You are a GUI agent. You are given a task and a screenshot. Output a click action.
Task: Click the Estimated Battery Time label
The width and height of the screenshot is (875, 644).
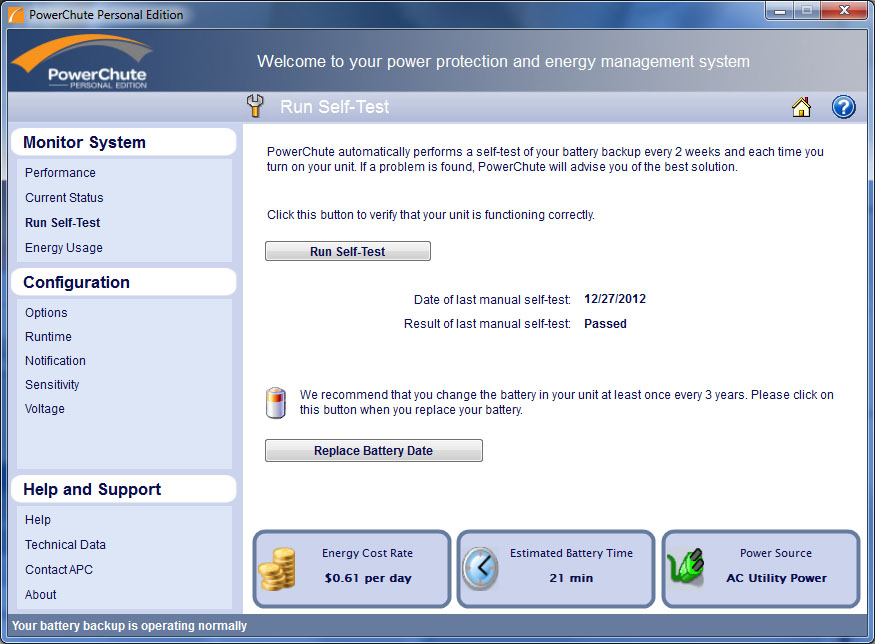571,553
